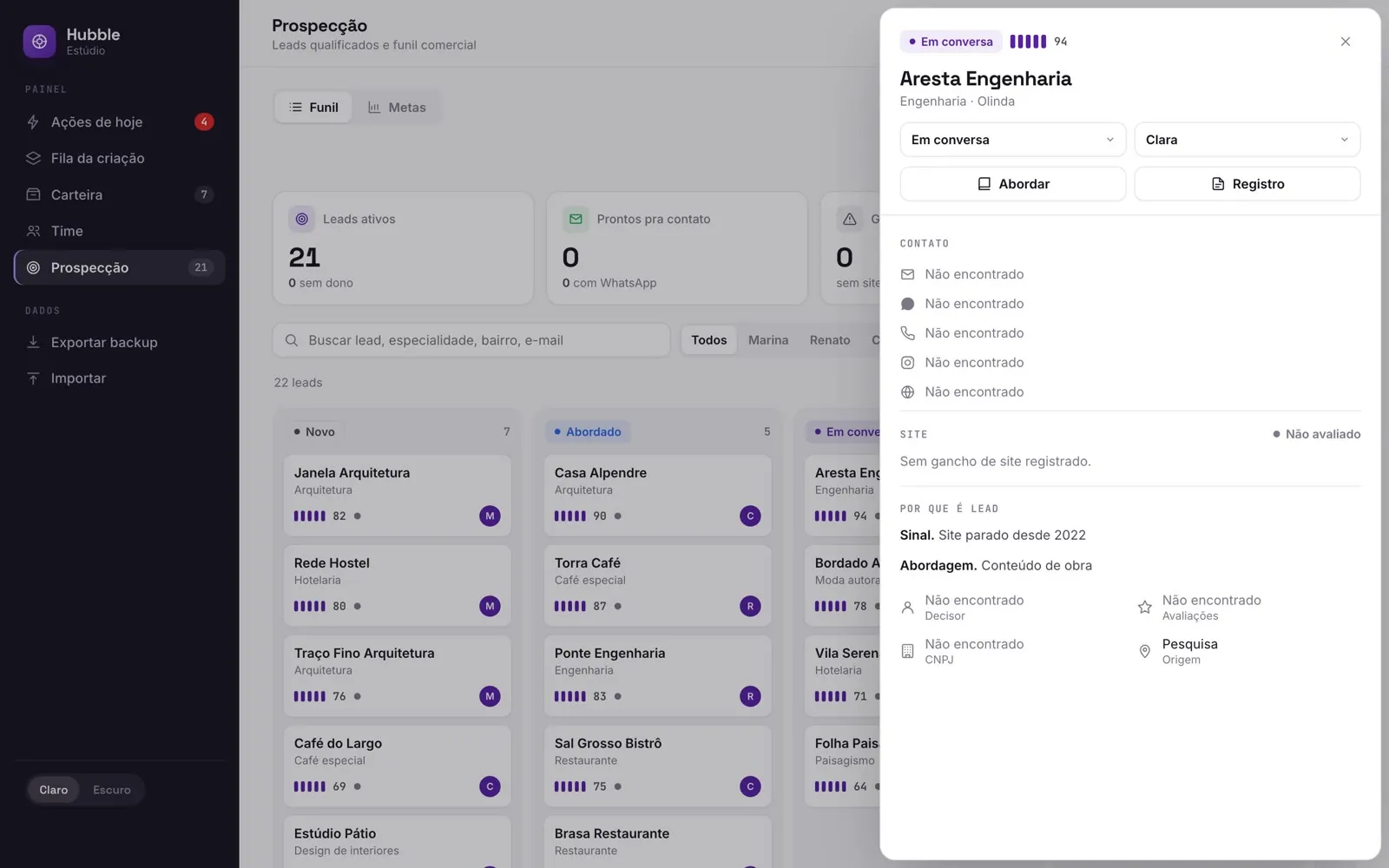The image size is (1389, 868).
Task: Filter leads by Marina
Action: coord(768,340)
